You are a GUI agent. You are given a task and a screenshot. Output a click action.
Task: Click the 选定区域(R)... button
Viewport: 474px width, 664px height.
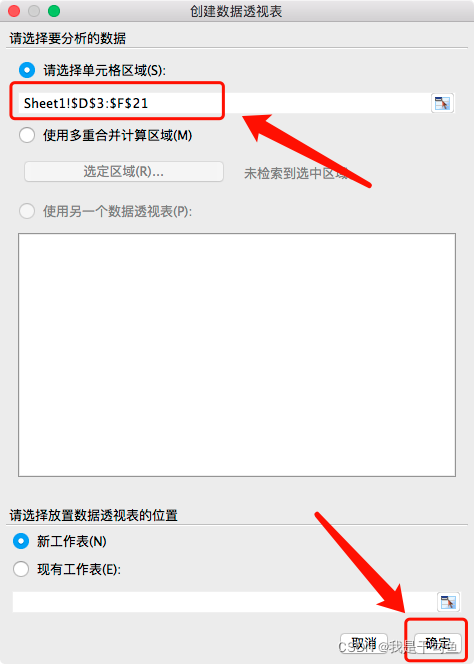[124, 172]
